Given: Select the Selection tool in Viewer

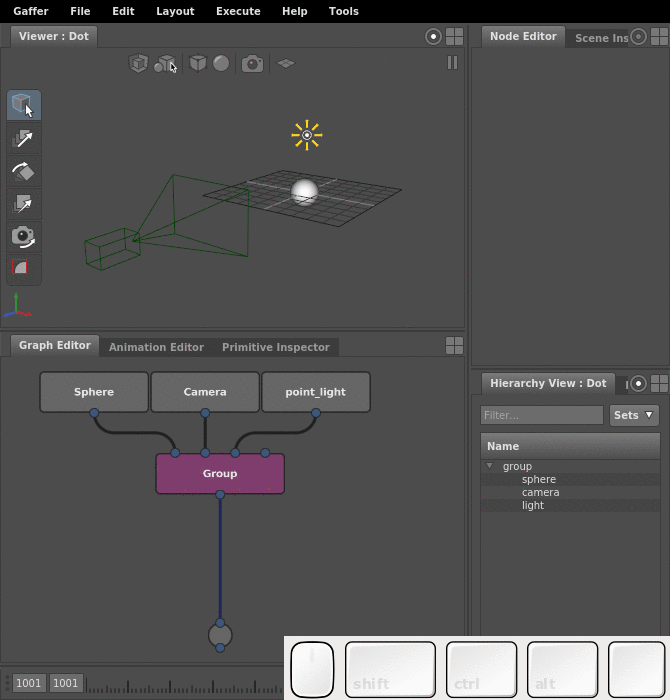Looking at the screenshot, I should click(x=24, y=105).
